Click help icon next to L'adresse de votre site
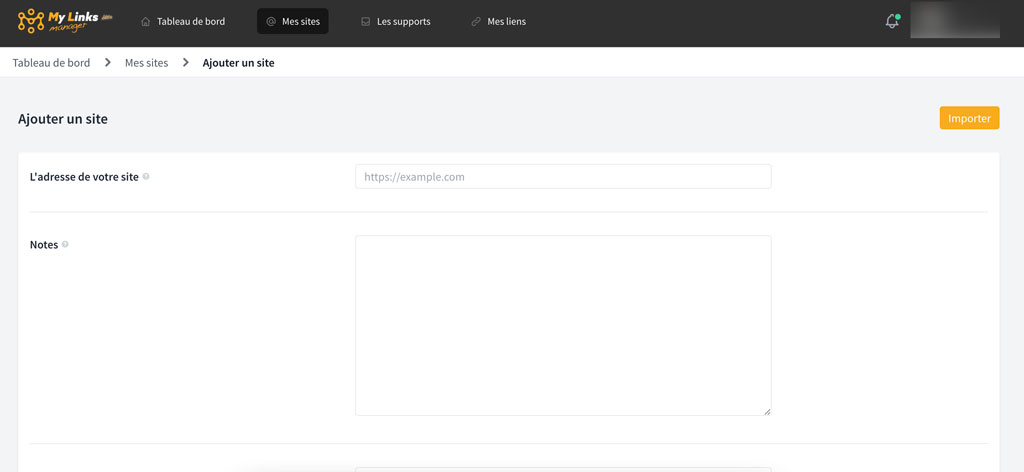This screenshot has width=1024, height=472. point(146,176)
